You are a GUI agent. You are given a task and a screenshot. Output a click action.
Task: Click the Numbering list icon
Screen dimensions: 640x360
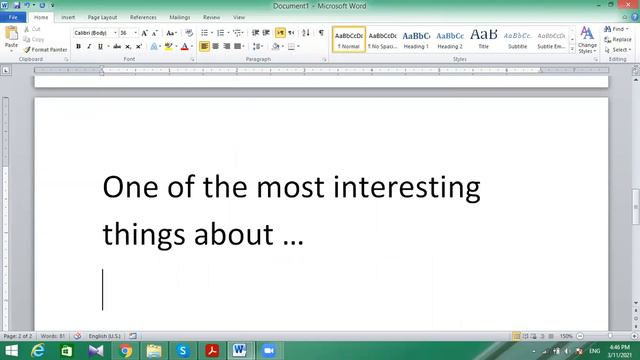pos(220,33)
